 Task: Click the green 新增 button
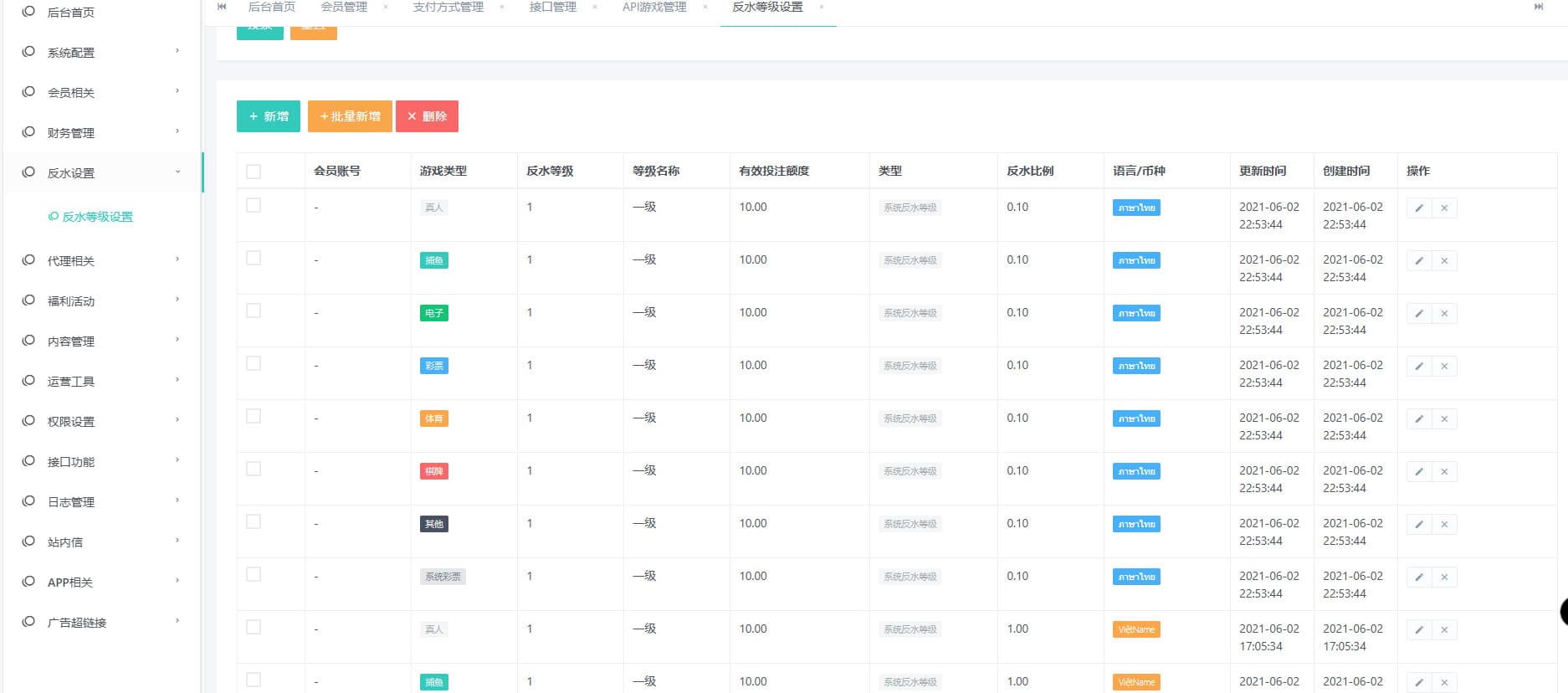pos(269,116)
